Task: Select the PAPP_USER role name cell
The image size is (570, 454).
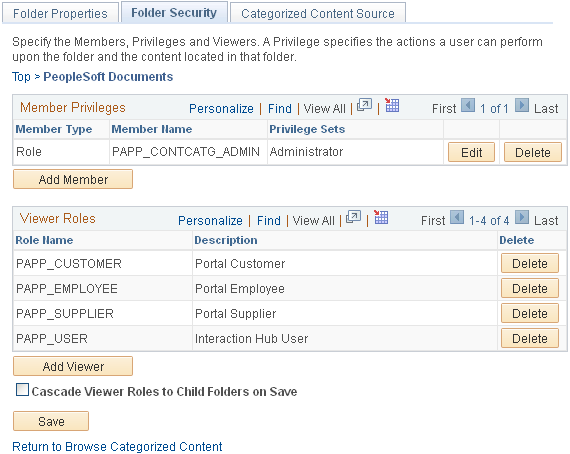Action: tap(103, 338)
